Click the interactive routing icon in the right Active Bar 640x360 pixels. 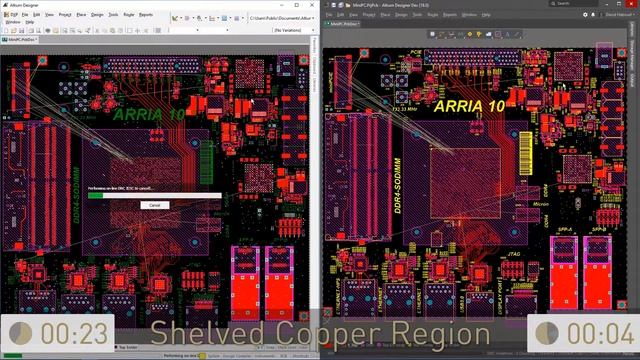point(442,34)
